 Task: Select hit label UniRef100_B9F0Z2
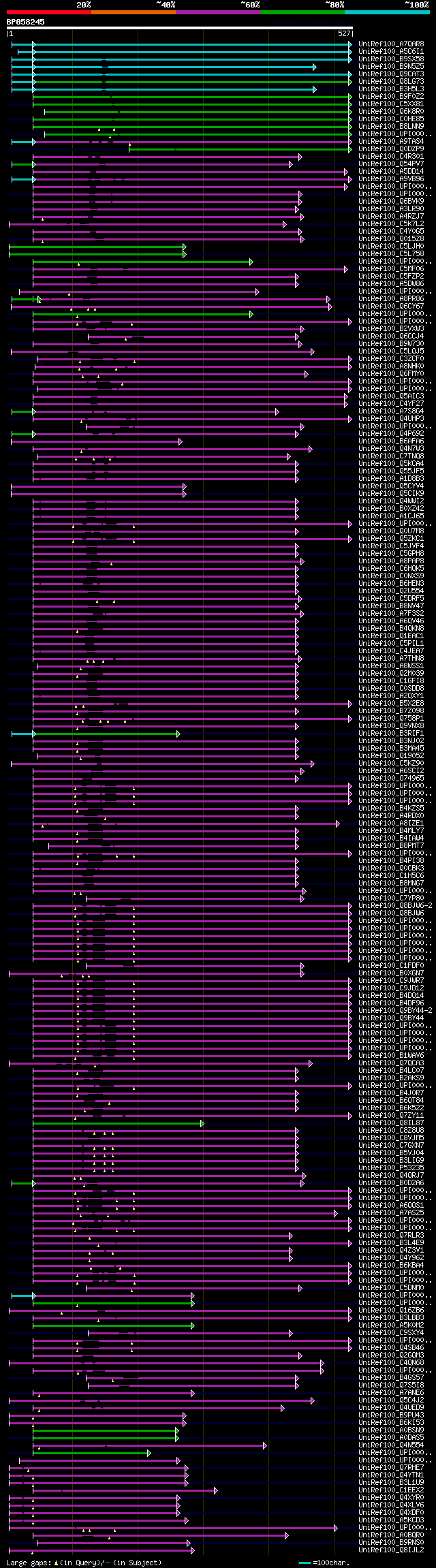point(391,96)
